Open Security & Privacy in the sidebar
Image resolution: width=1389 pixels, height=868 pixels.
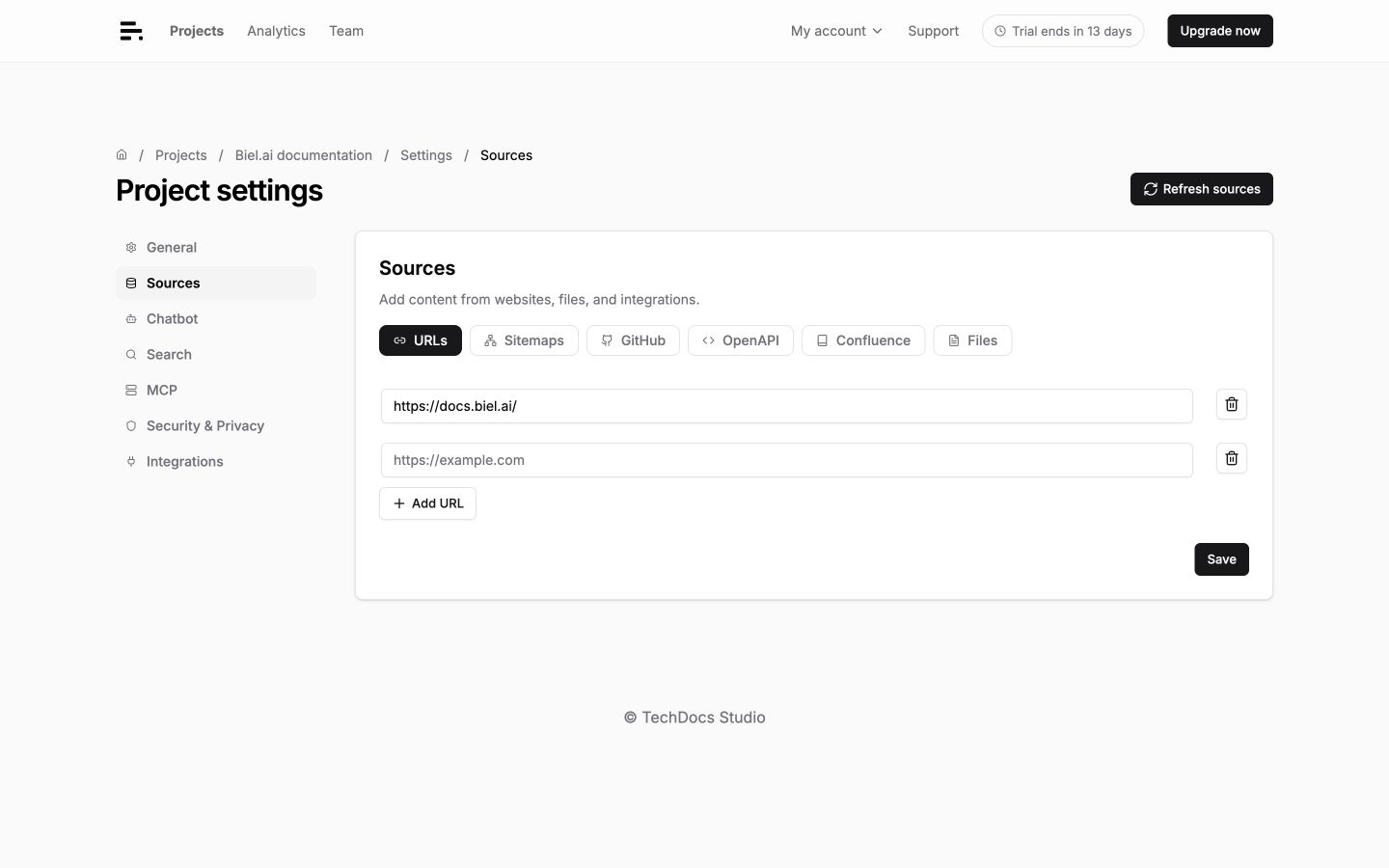216,425
